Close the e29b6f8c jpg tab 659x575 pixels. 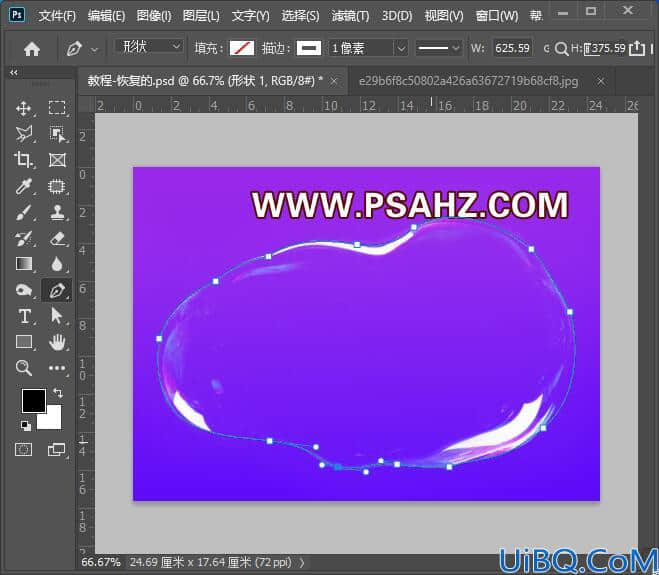coord(601,81)
